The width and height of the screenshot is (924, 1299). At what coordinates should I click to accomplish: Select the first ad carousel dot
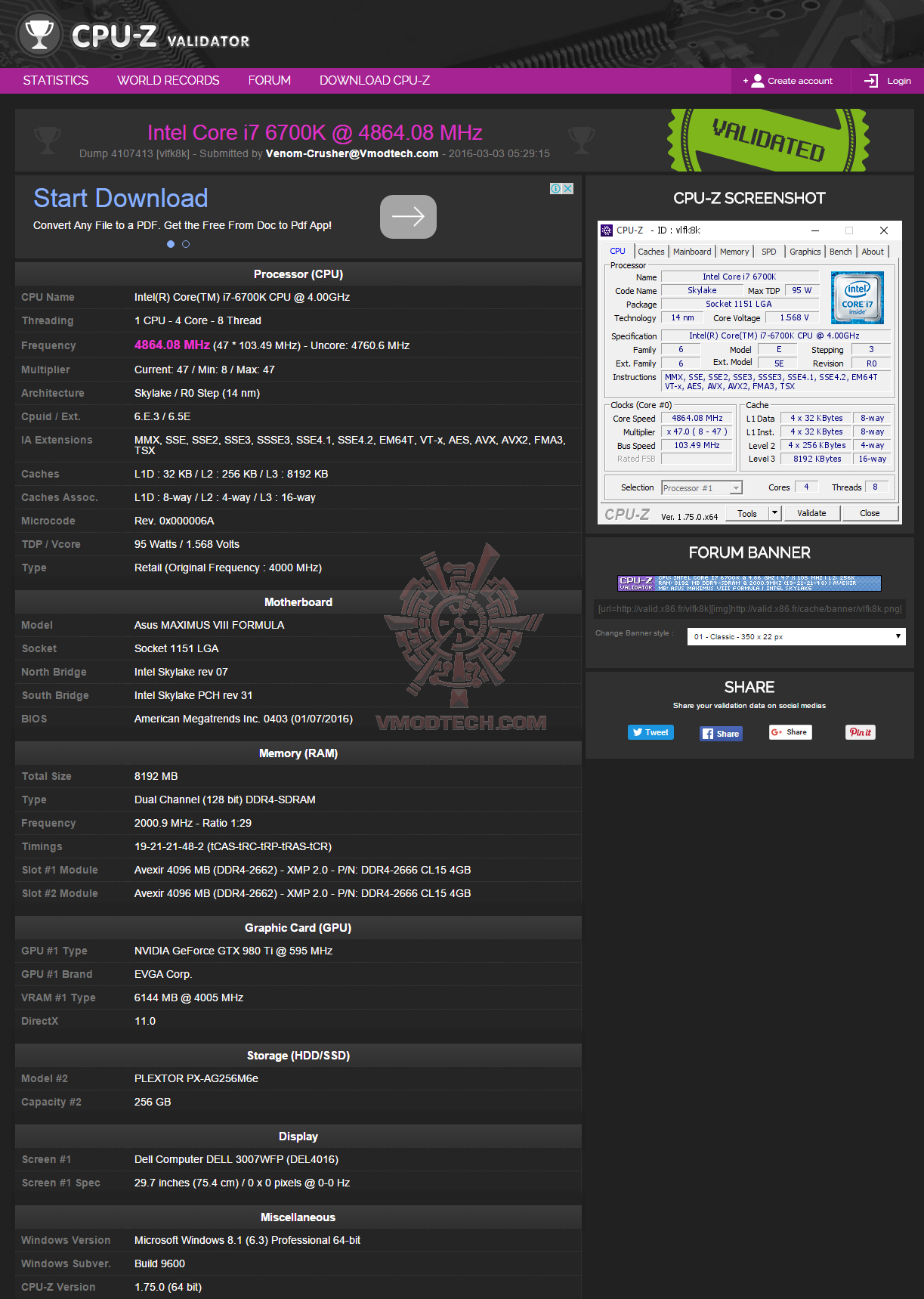click(x=171, y=244)
